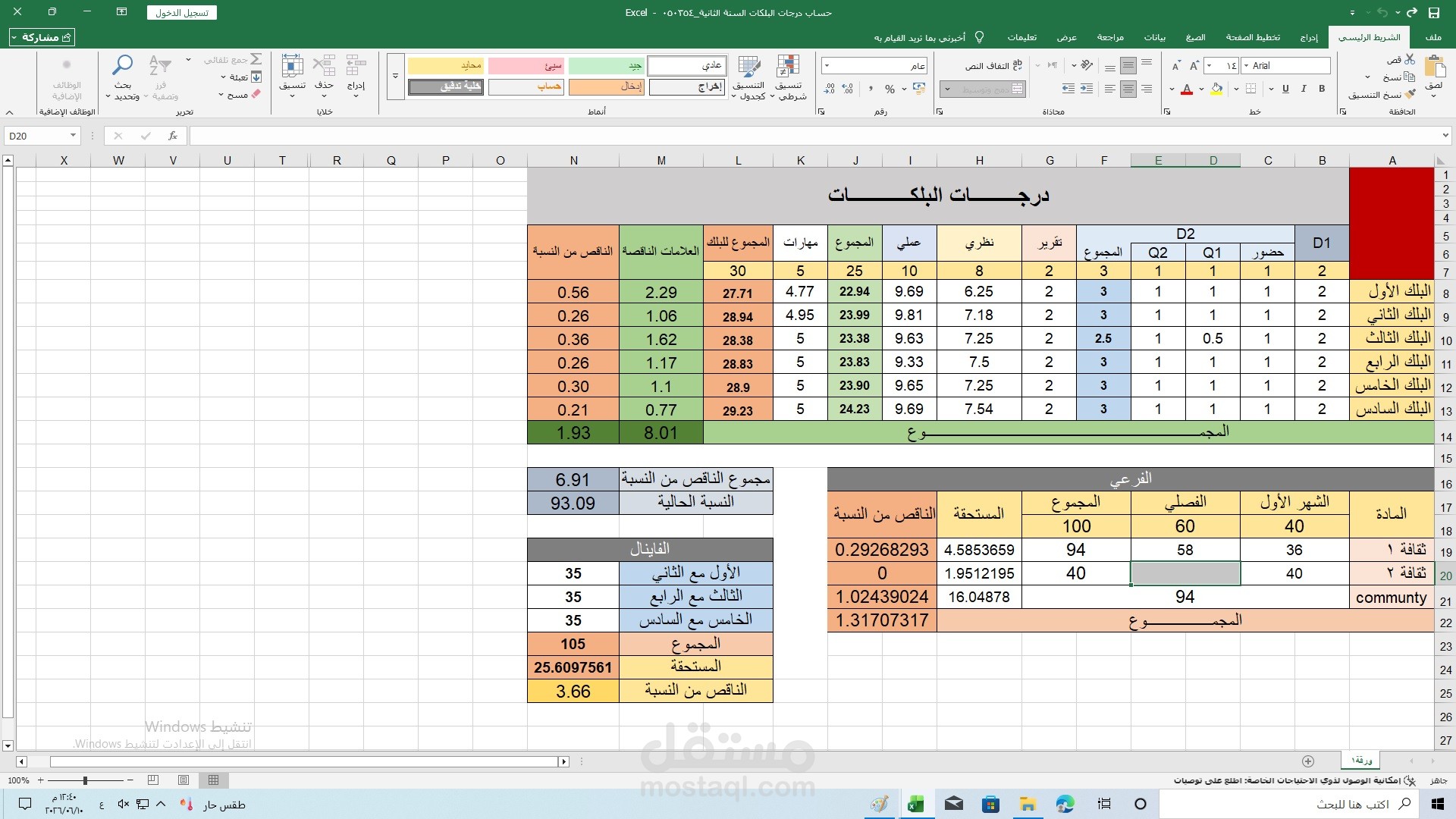Apply the Good (جيد) cell style
The width and height of the screenshot is (1456, 819).
point(606,66)
